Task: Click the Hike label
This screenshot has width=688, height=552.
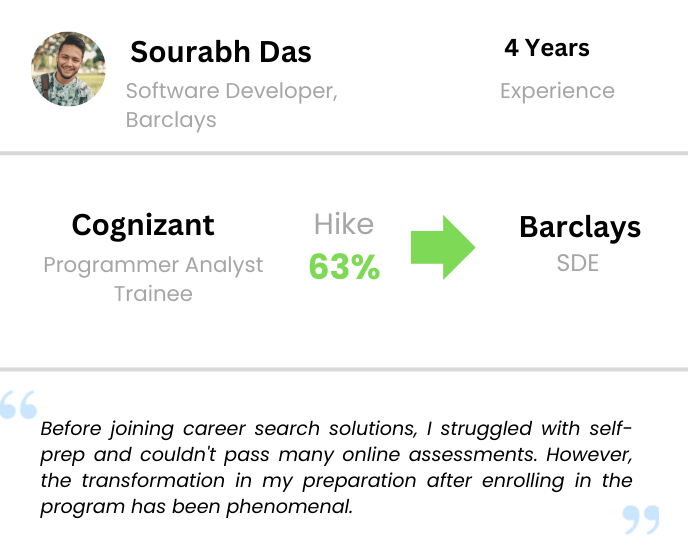Action: (x=343, y=224)
